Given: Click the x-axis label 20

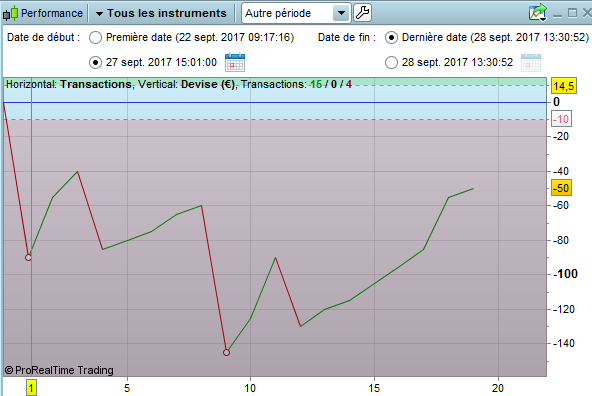Looking at the screenshot, I should coord(498,388).
